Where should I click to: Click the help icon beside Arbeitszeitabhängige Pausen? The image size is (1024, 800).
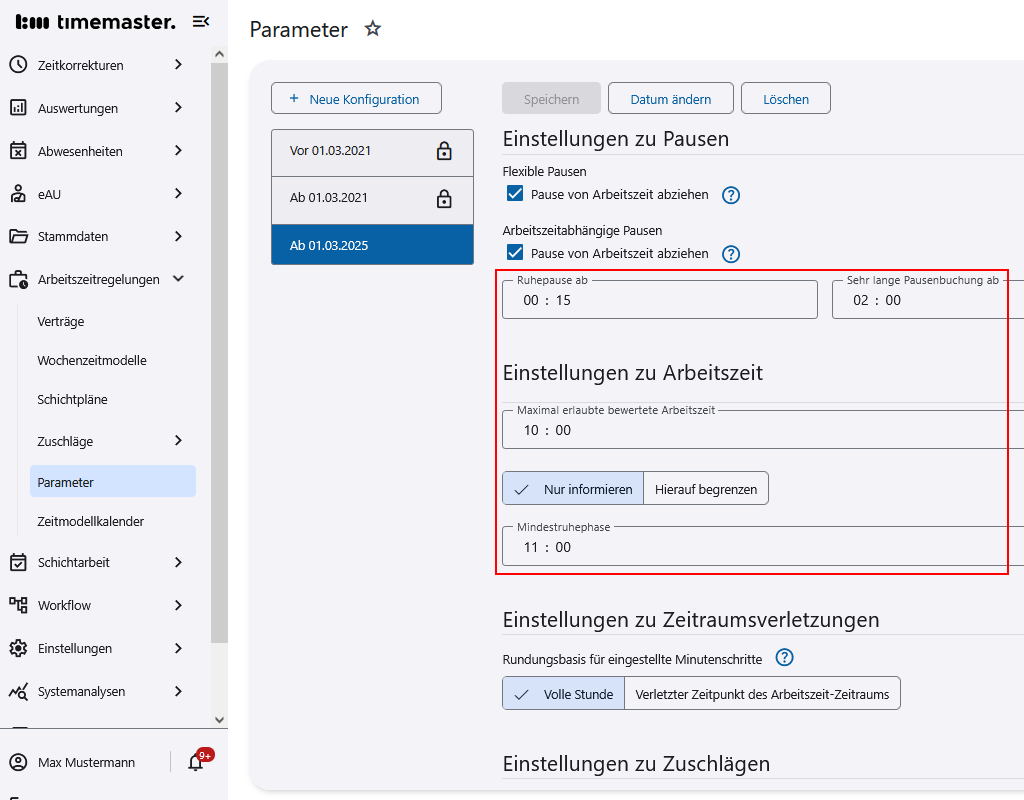coord(731,253)
